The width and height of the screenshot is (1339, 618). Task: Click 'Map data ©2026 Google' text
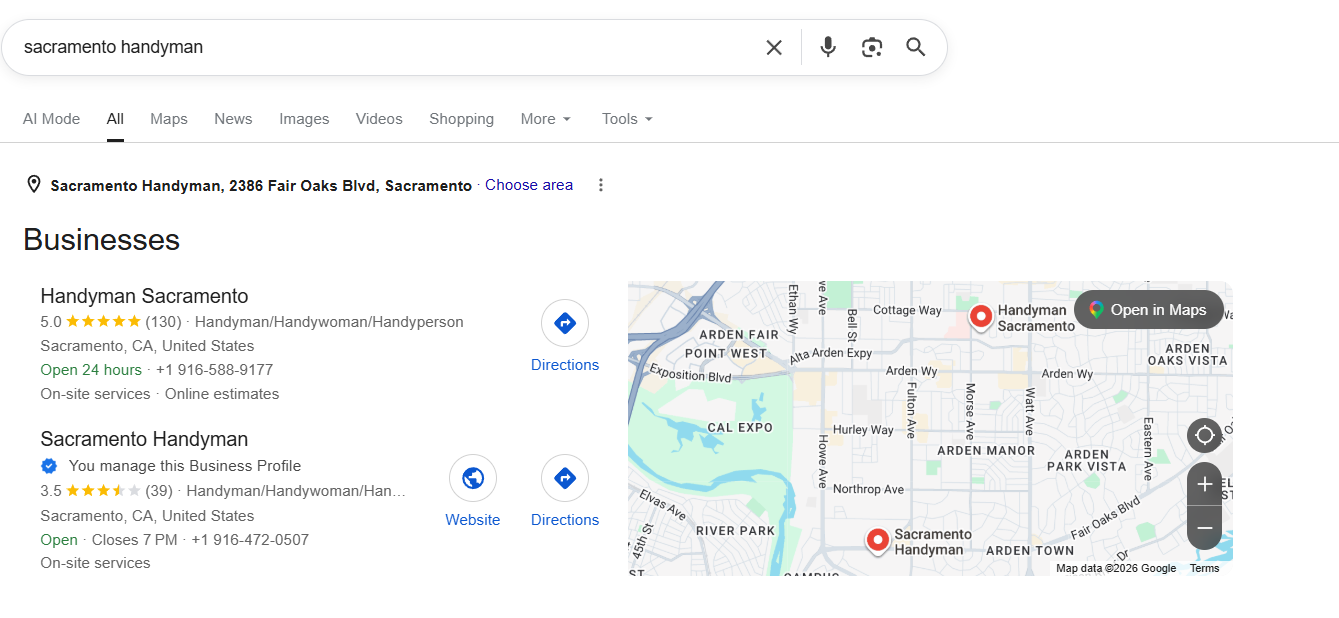coord(1116,568)
